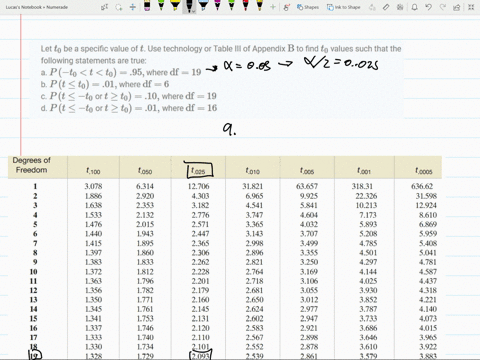This screenshot has height=360, width=480.
Task: Click table value 4.015 in row 16
Action: (428, 328)
